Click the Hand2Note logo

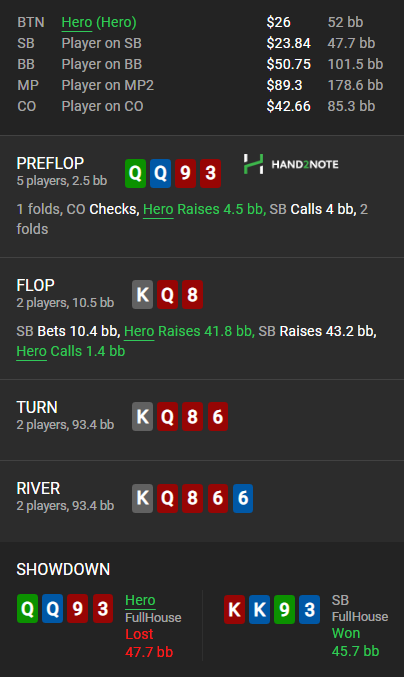click(291, 164)
